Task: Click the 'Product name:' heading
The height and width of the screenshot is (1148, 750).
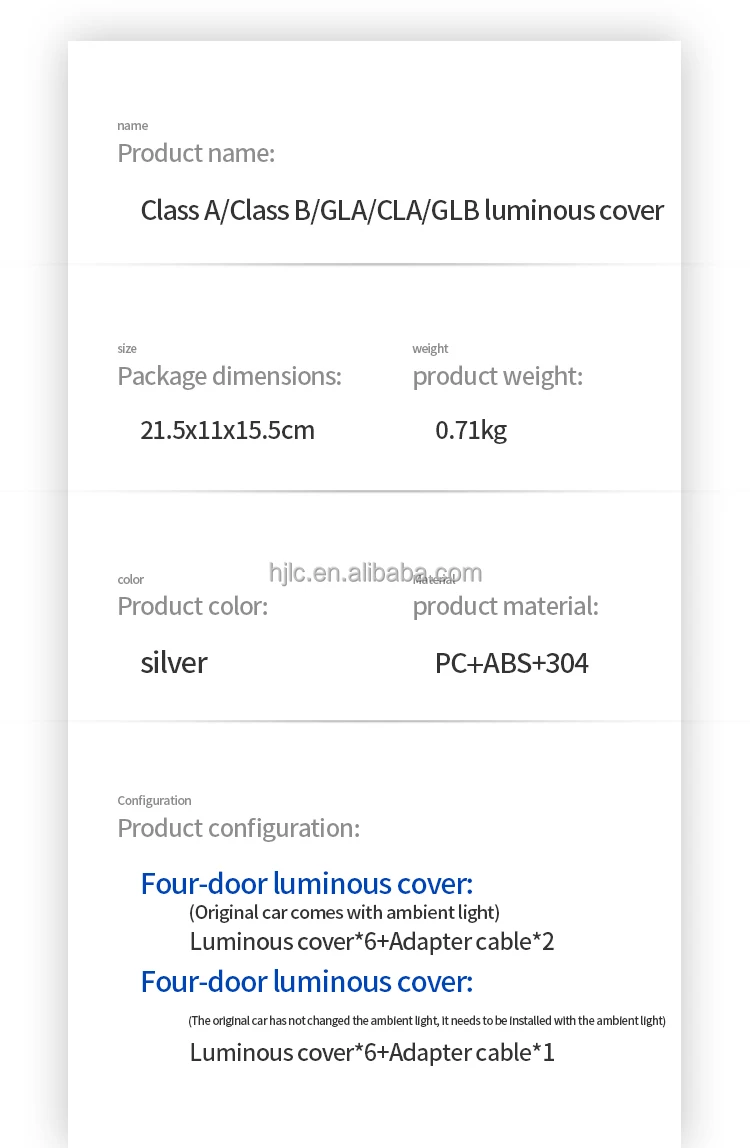Action: point(196,153)
